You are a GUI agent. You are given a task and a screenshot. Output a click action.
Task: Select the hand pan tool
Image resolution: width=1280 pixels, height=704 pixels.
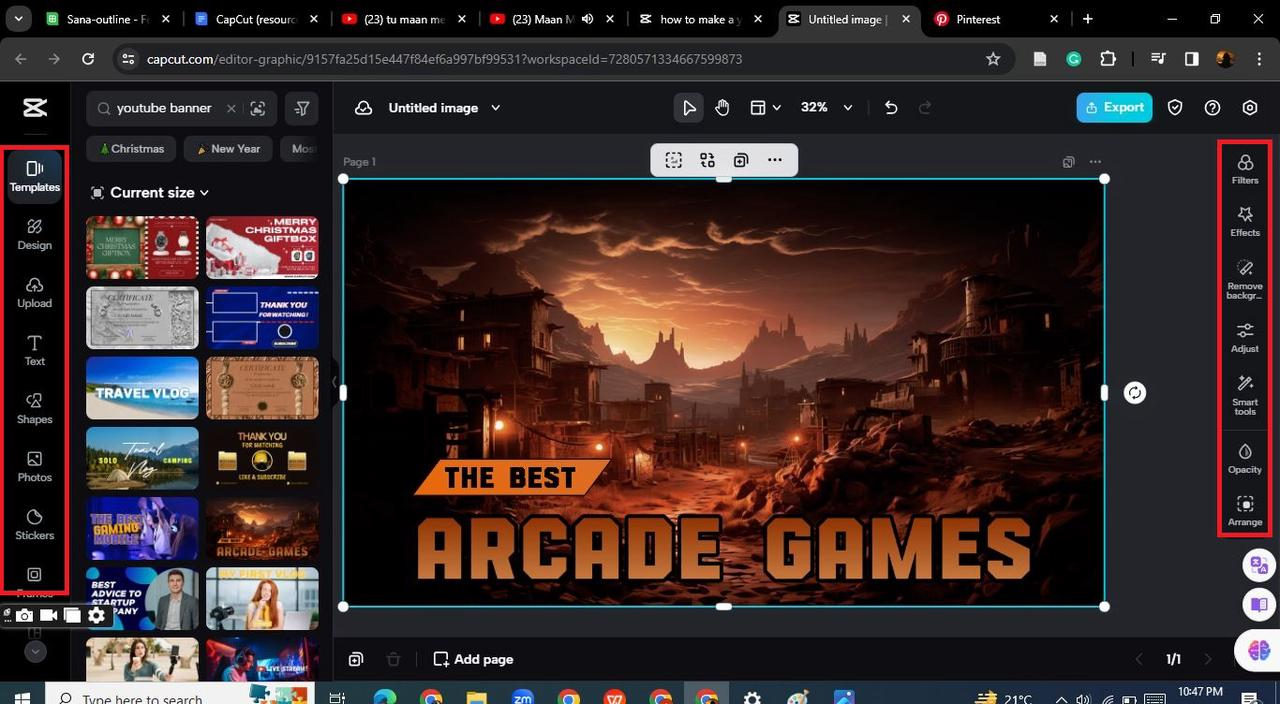coord(722,108)
